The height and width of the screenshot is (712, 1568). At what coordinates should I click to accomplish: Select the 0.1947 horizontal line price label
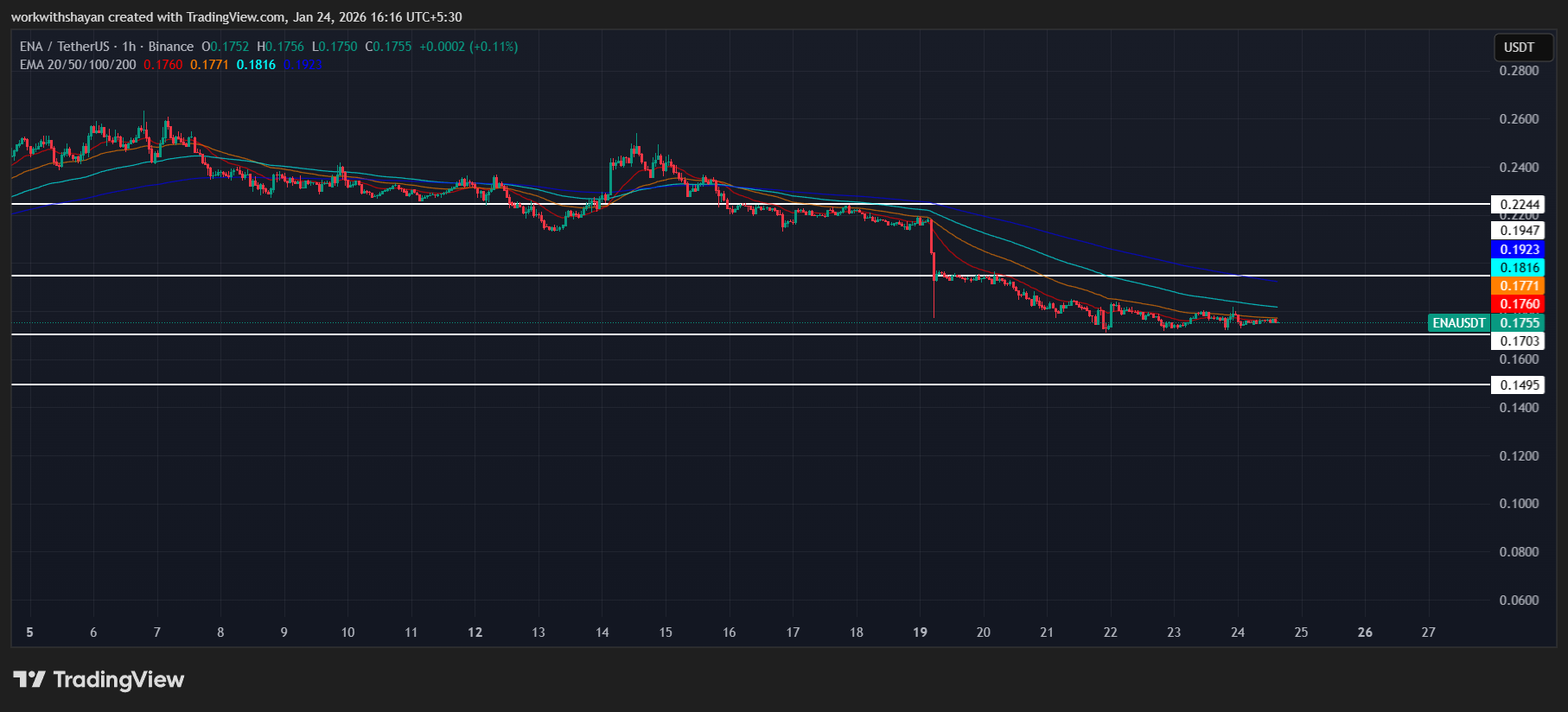(1520, 231)
